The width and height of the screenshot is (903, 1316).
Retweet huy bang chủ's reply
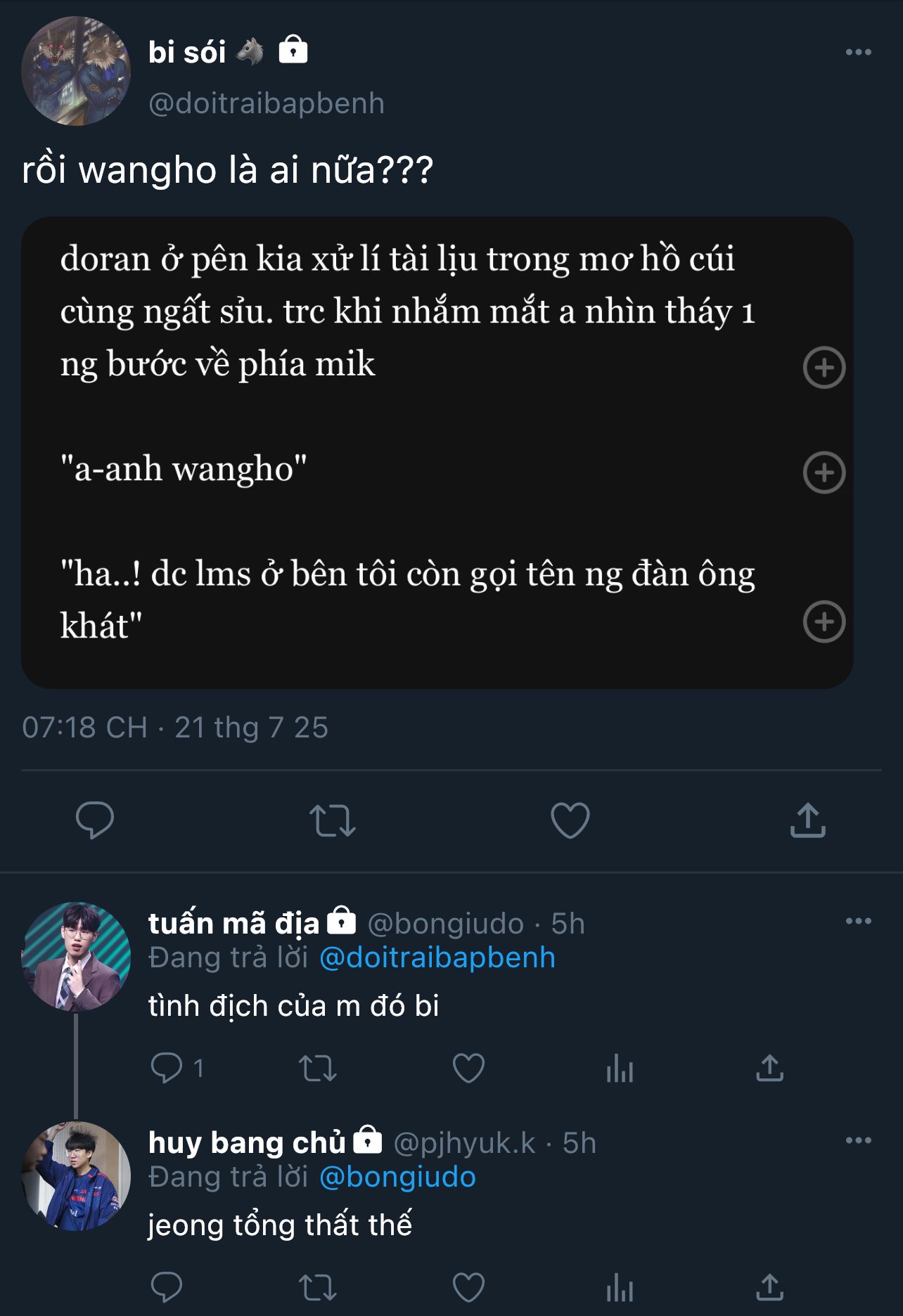[318, 1287]
